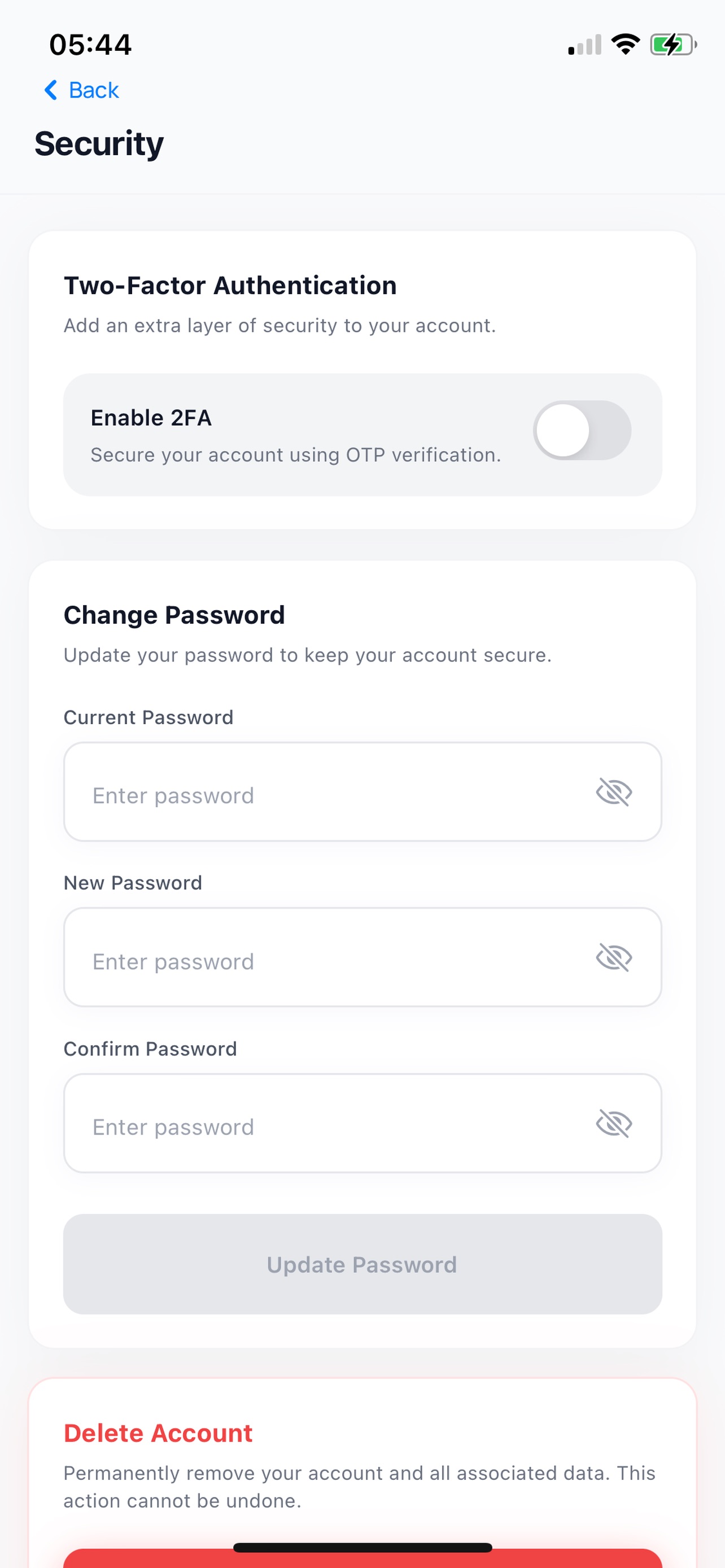This screenshot has height=1568, width=725.
Task: Tap the Change Password heading
Action: point(174,615)
